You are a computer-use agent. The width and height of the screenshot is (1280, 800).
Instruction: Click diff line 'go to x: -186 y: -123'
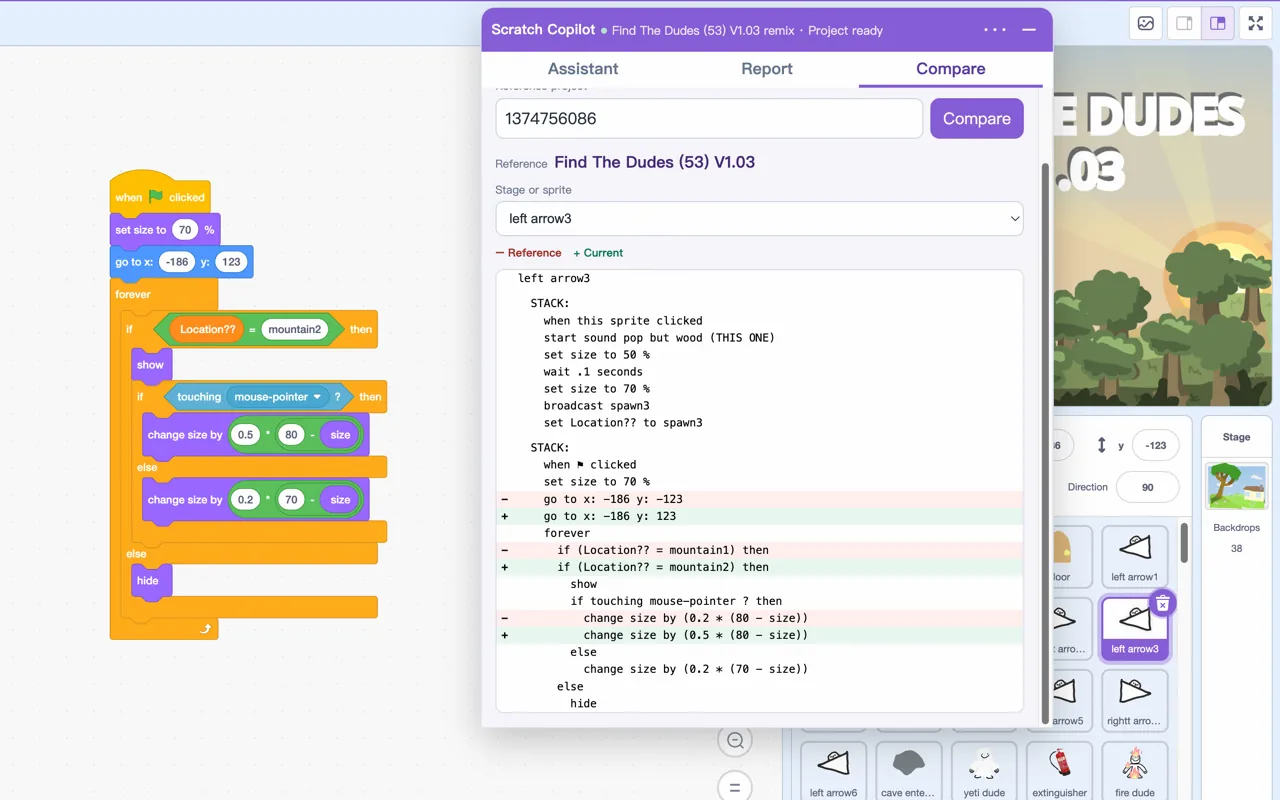click(x=759, y=499)
